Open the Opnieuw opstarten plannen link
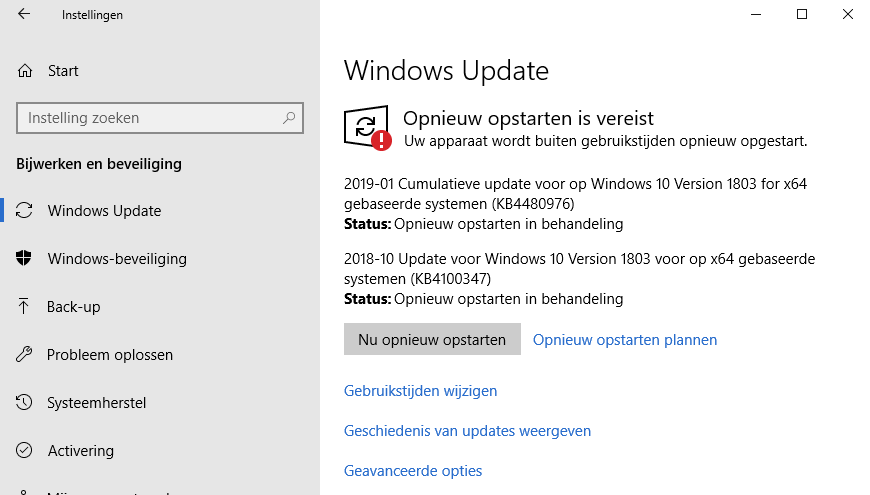Viewport: 870px width, 495px height. pos(625,340)
